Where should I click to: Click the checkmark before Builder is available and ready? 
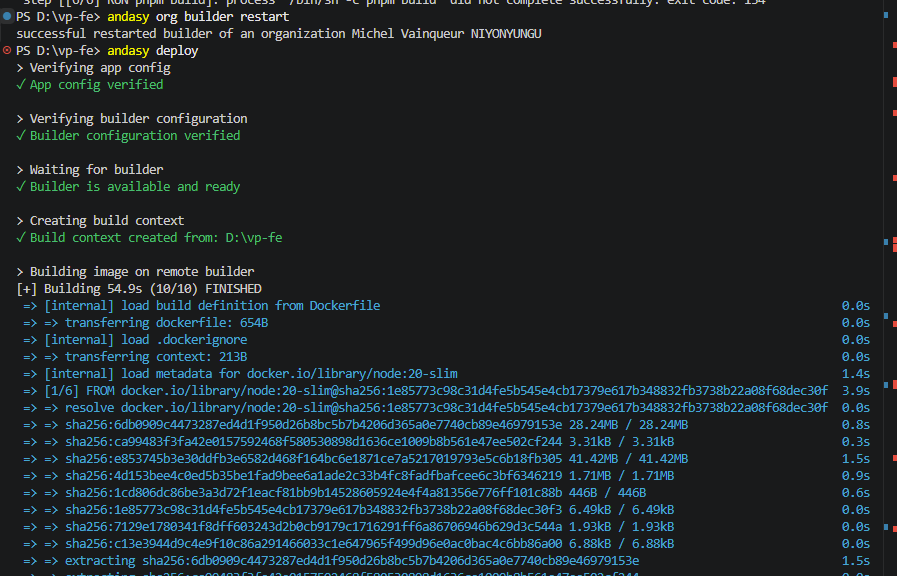pyautogui.click(x=21, y=187)
